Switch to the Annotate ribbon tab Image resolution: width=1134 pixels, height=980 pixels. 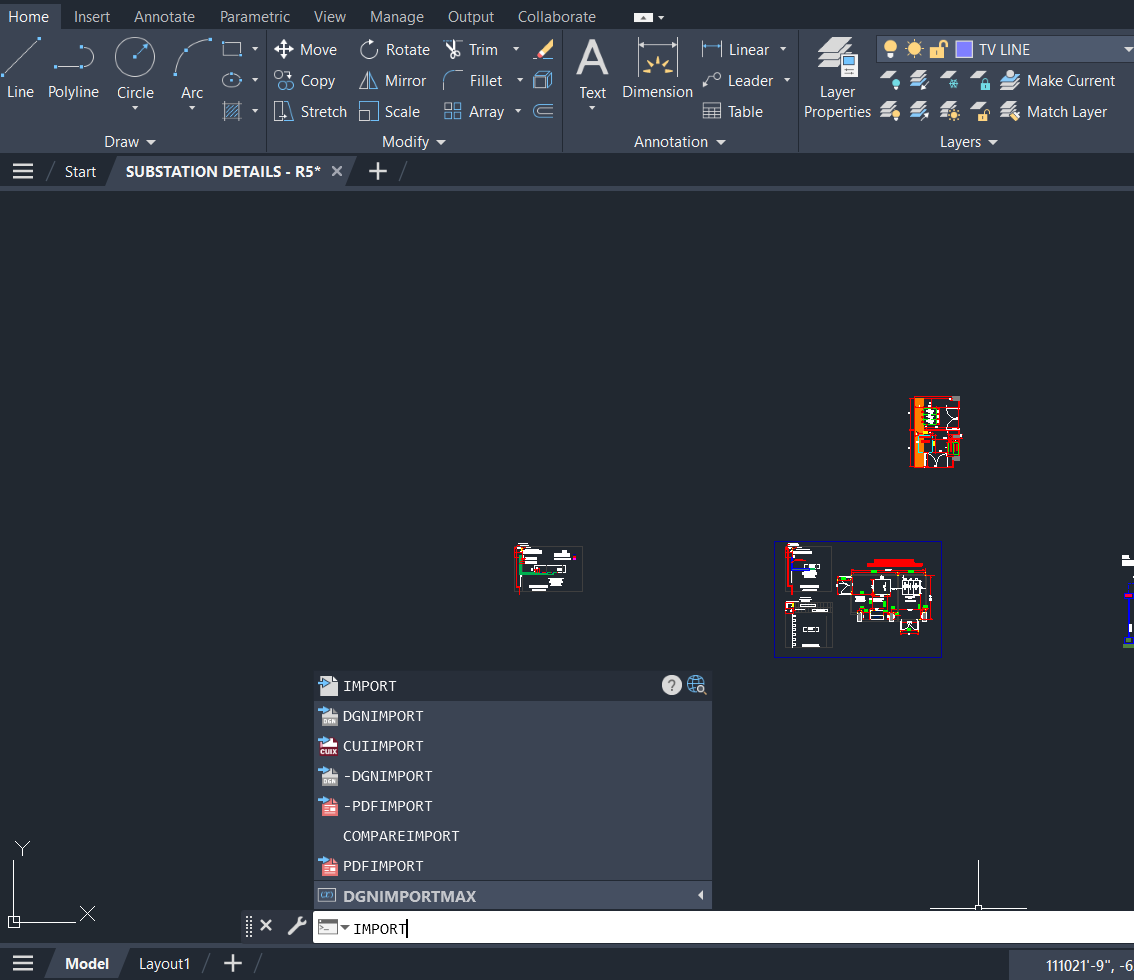tap(164, 17)
